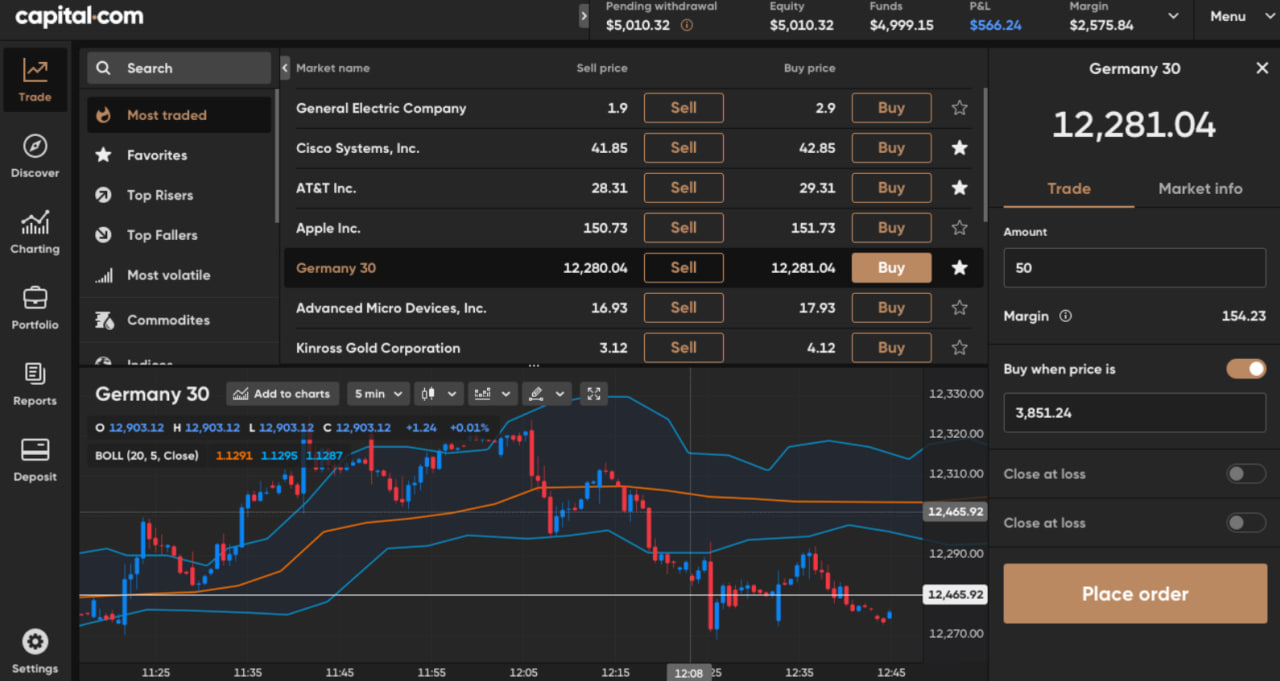The image size is (1280, 681).
Task: Expand the chart to fullscreen
Action: 593,394
